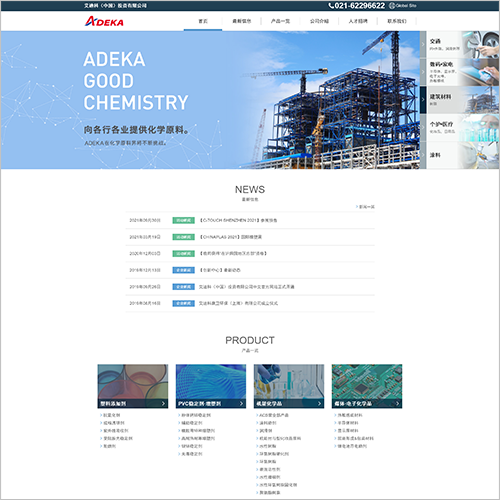Viewport: 500px width, 500px height.
Task: Expand the 数码•家电 sidebar category chevron
Action: [423, 72]
